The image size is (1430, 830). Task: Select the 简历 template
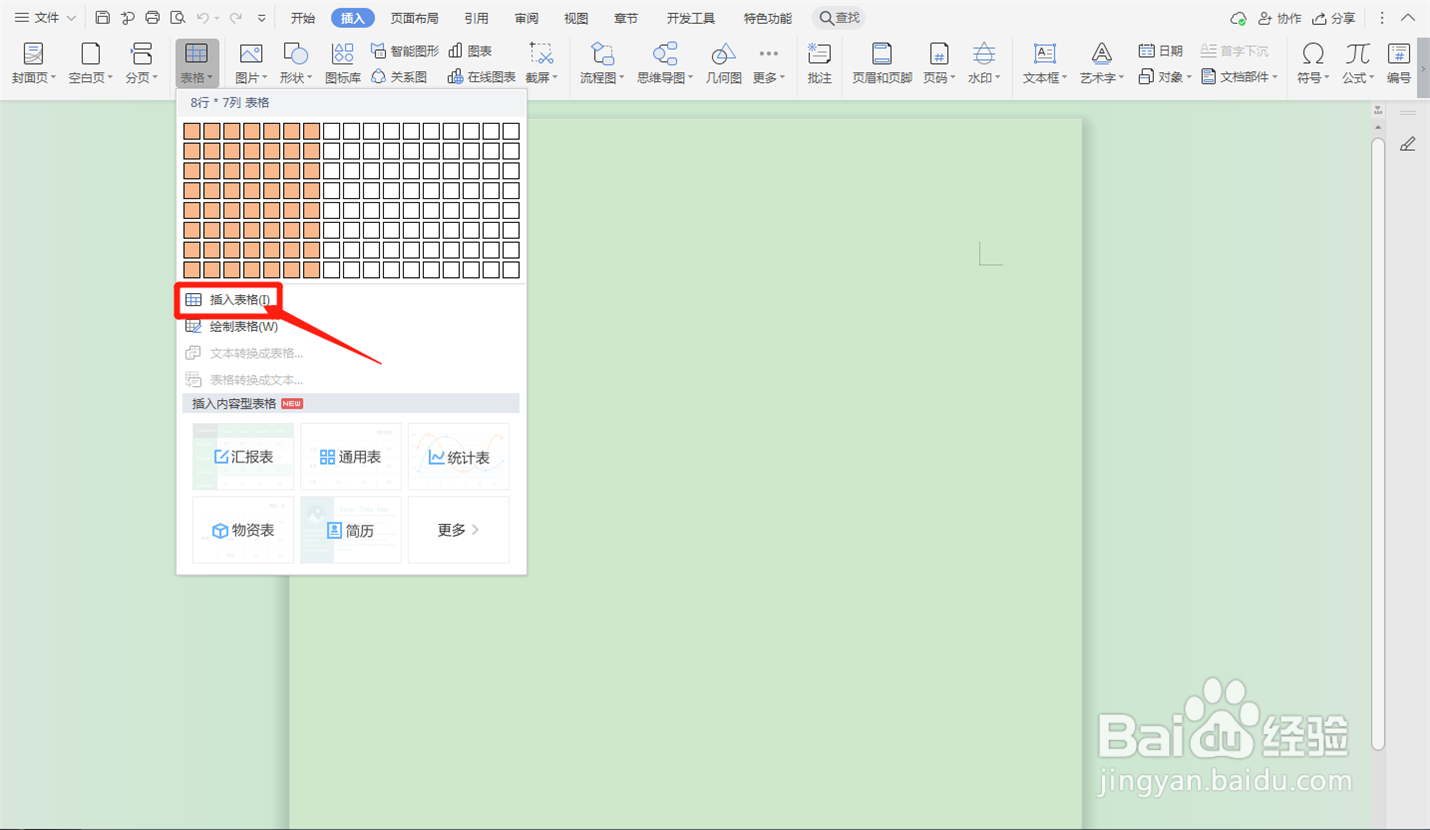[351, 530]
